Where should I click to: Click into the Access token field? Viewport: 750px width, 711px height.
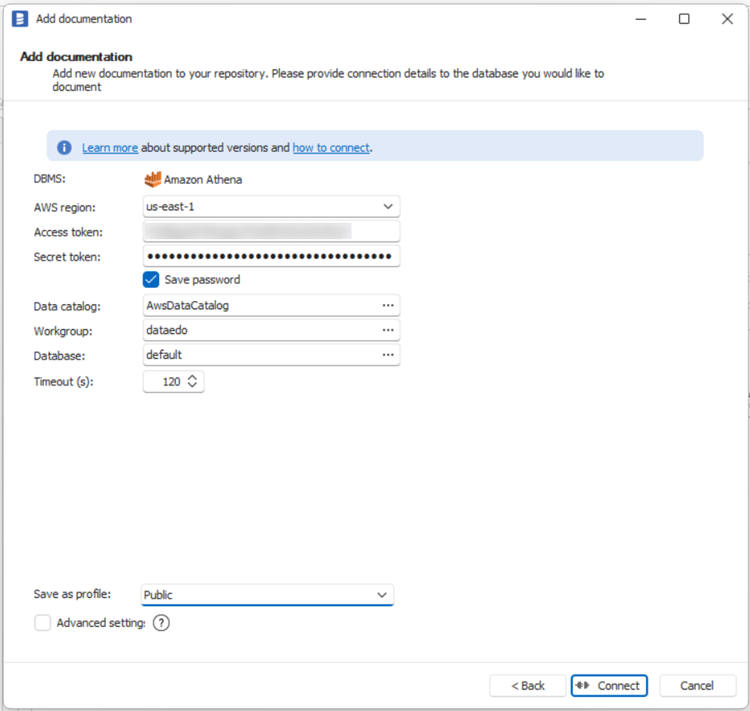[x=270, y=232]
